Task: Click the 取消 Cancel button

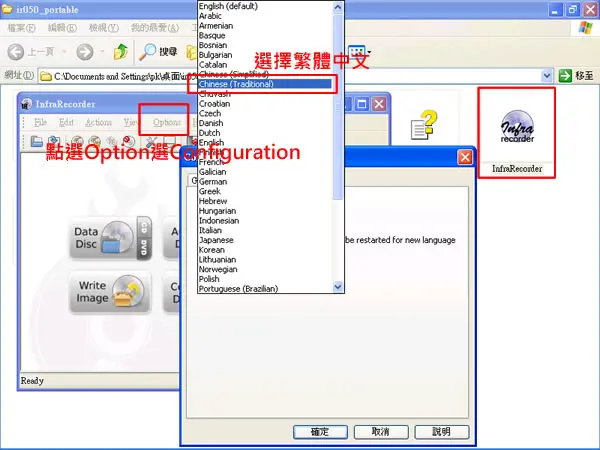Action: click(x=381, y=432)
